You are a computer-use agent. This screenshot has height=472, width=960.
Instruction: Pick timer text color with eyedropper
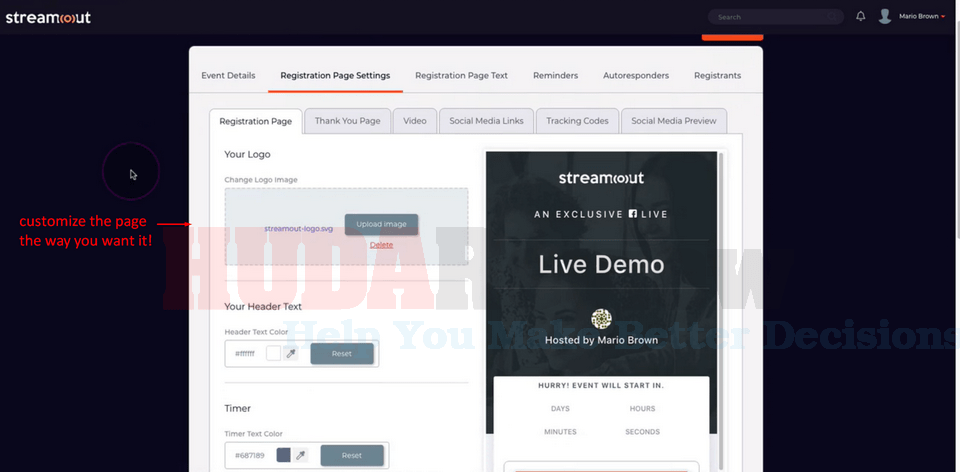[x=301, y=455]
